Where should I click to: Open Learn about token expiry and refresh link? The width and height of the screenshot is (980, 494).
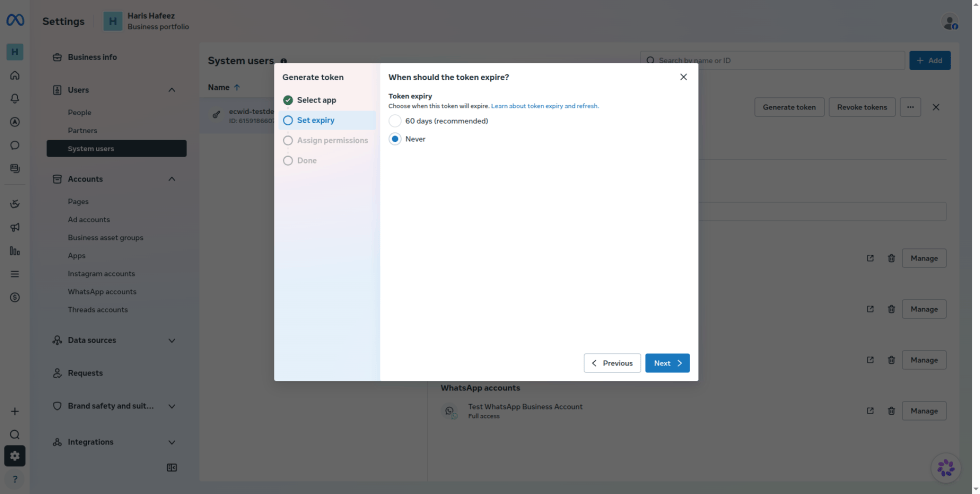point(544,106)
